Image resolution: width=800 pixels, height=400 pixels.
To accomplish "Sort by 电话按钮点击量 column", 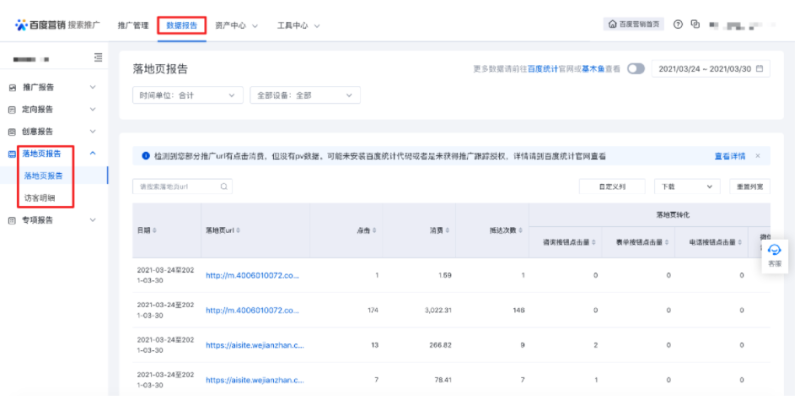I will [740, 242].
